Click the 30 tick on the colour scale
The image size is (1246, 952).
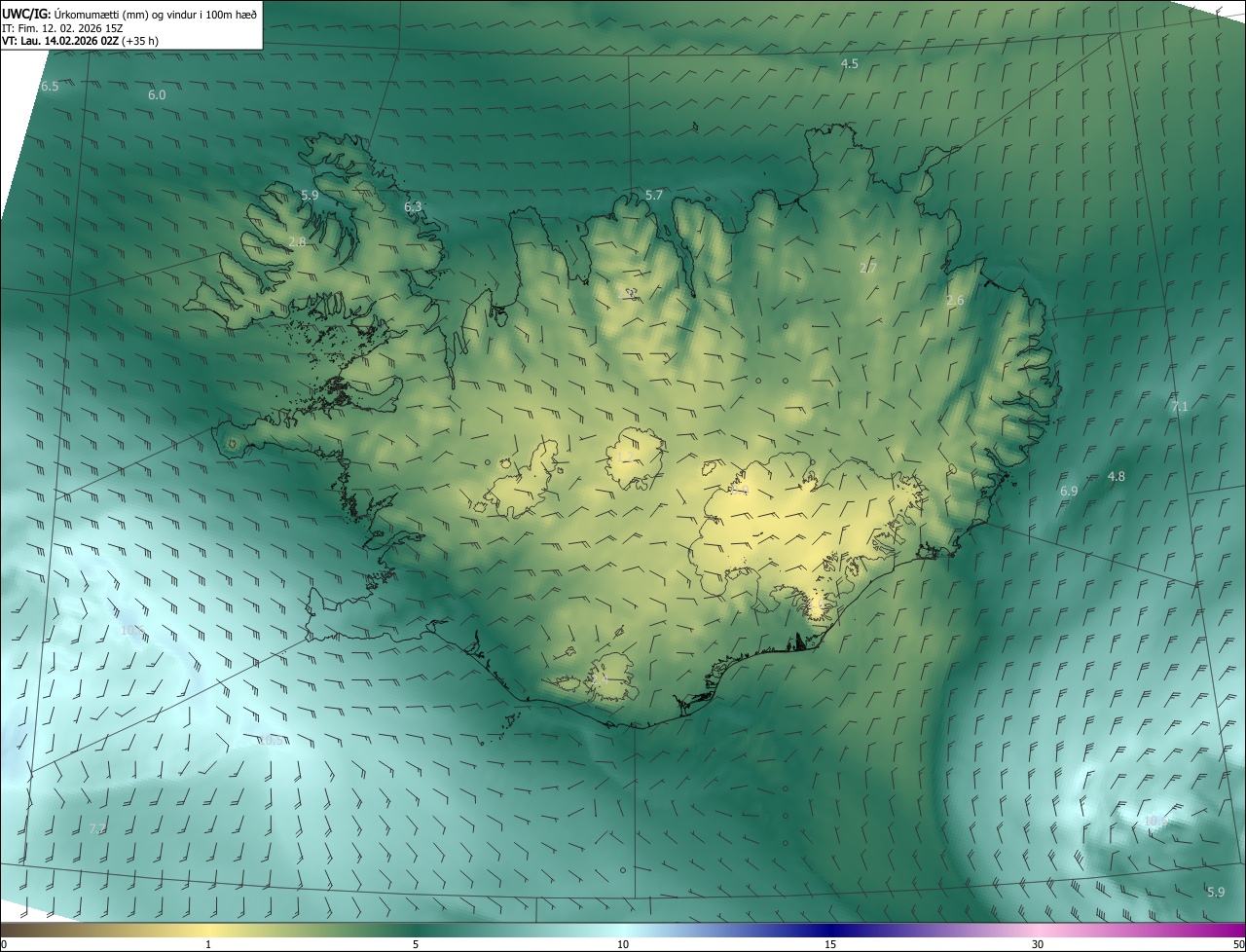pos(1038,944)
